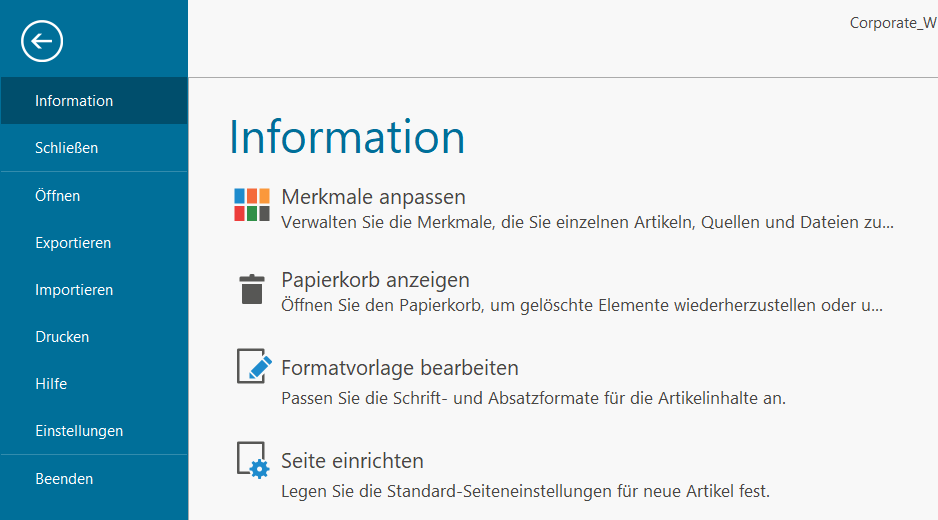Click the large Information page heading
Viewport: 938px width, 520px height.
click(347, 137)
